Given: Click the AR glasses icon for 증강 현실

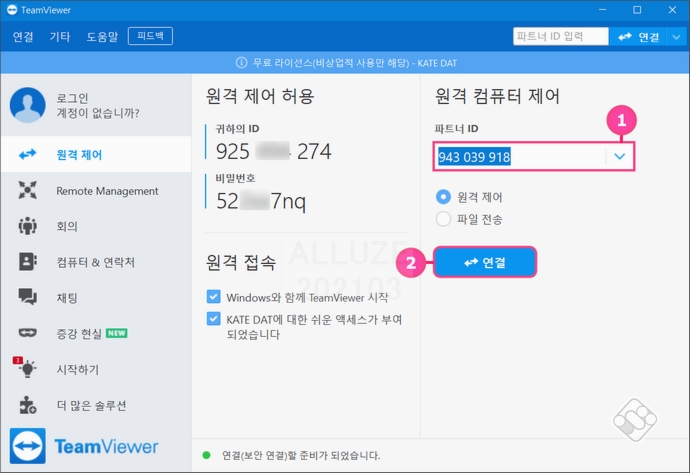Looking at the screenshot, I should click(x=27, y=333).
